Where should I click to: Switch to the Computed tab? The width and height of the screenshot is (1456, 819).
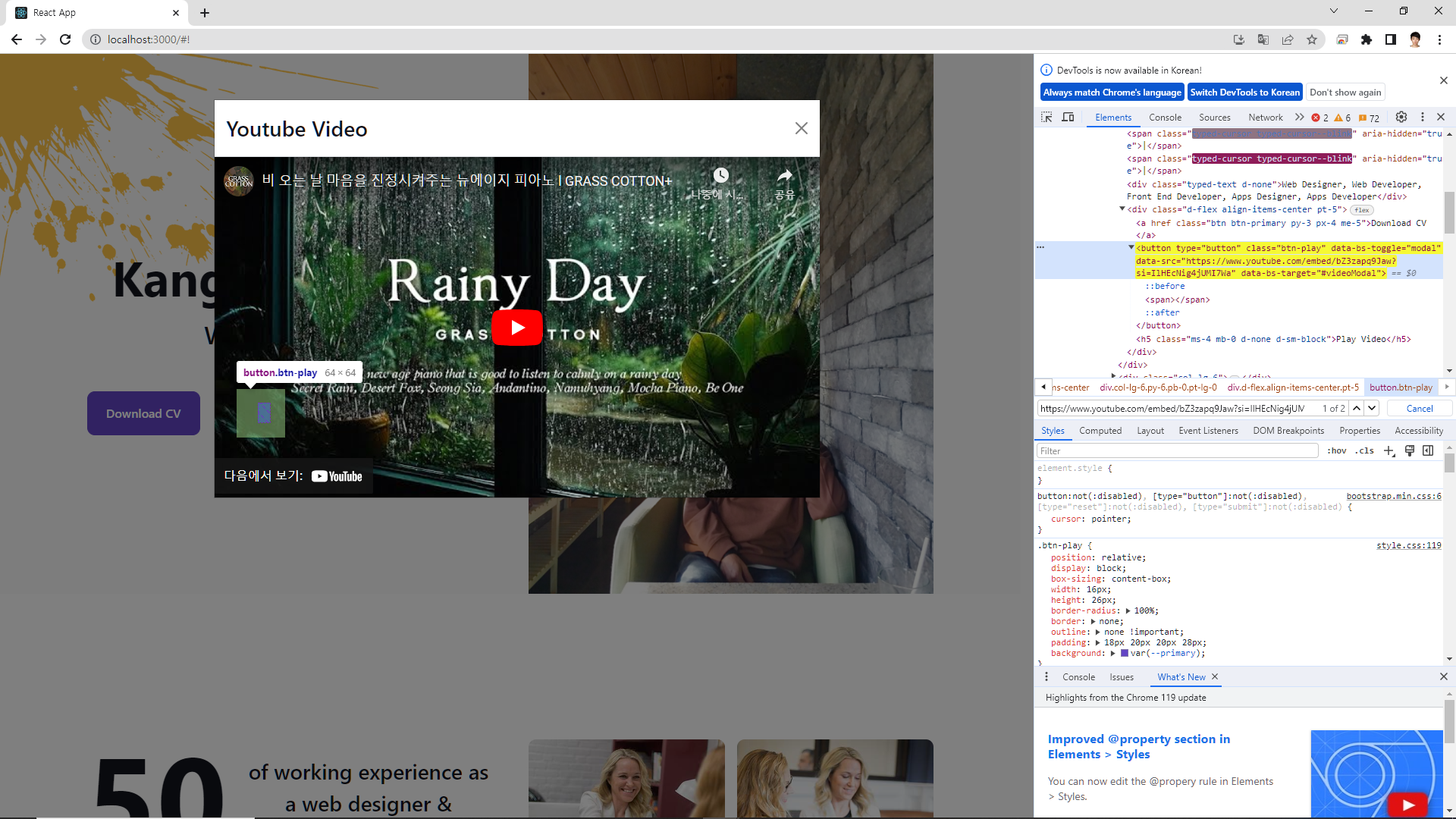click(x=1100, y=431)
